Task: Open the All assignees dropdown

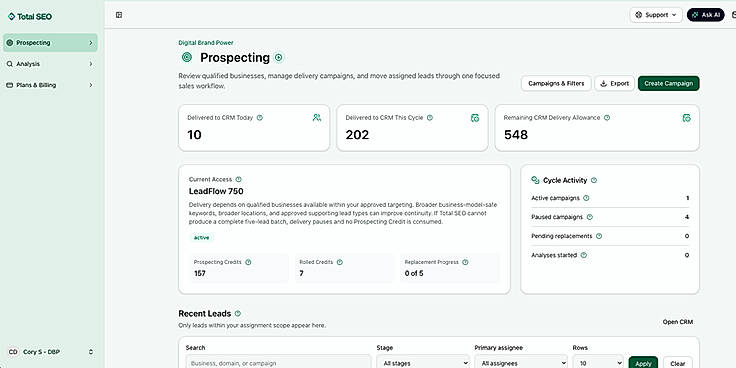Action: 521,362
